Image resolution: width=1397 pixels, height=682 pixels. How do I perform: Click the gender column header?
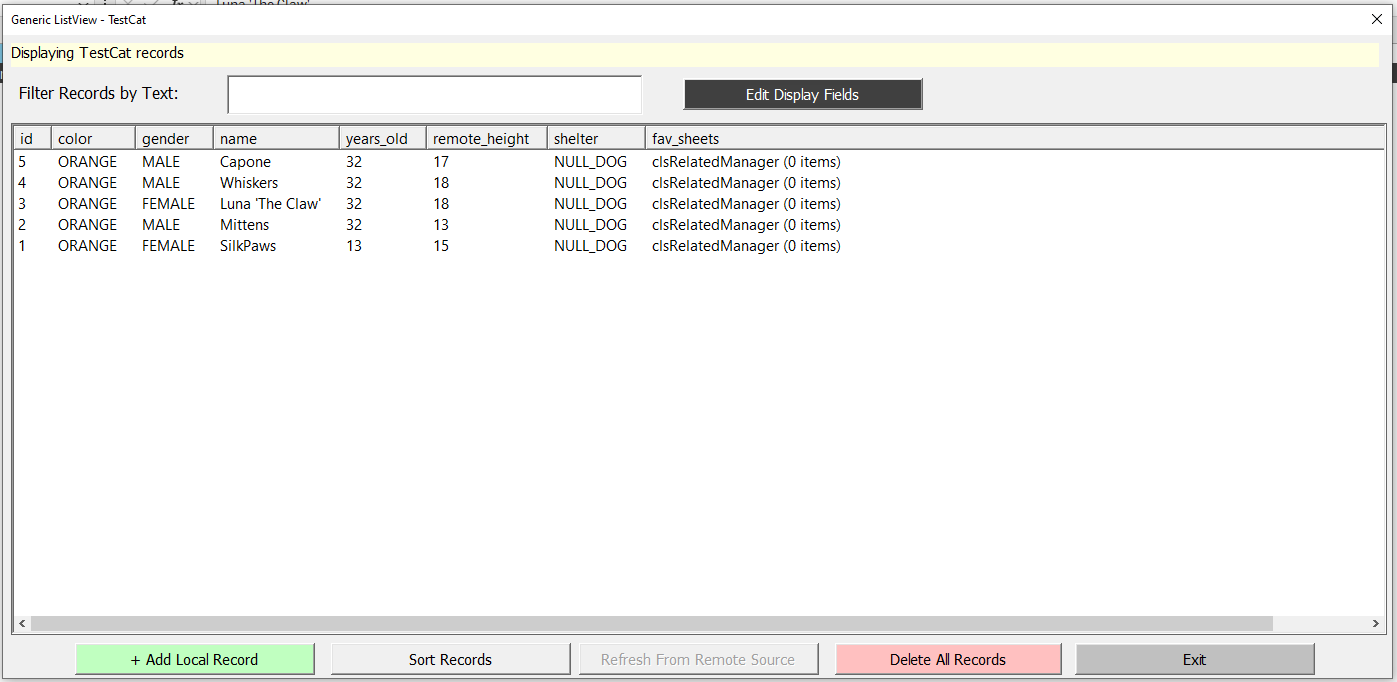(x=174, y=139)
